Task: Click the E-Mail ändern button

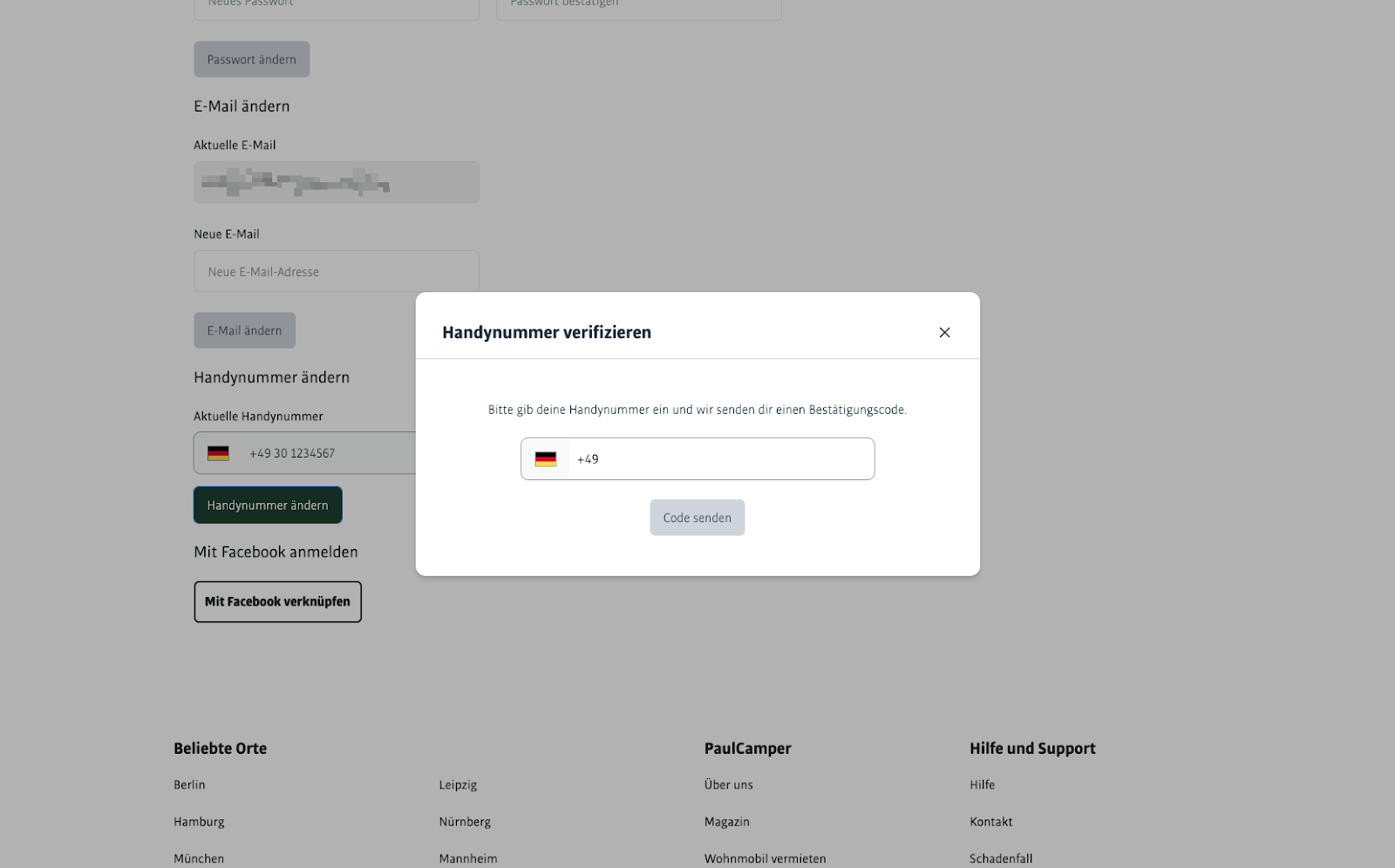Action: tap(244, 330)
